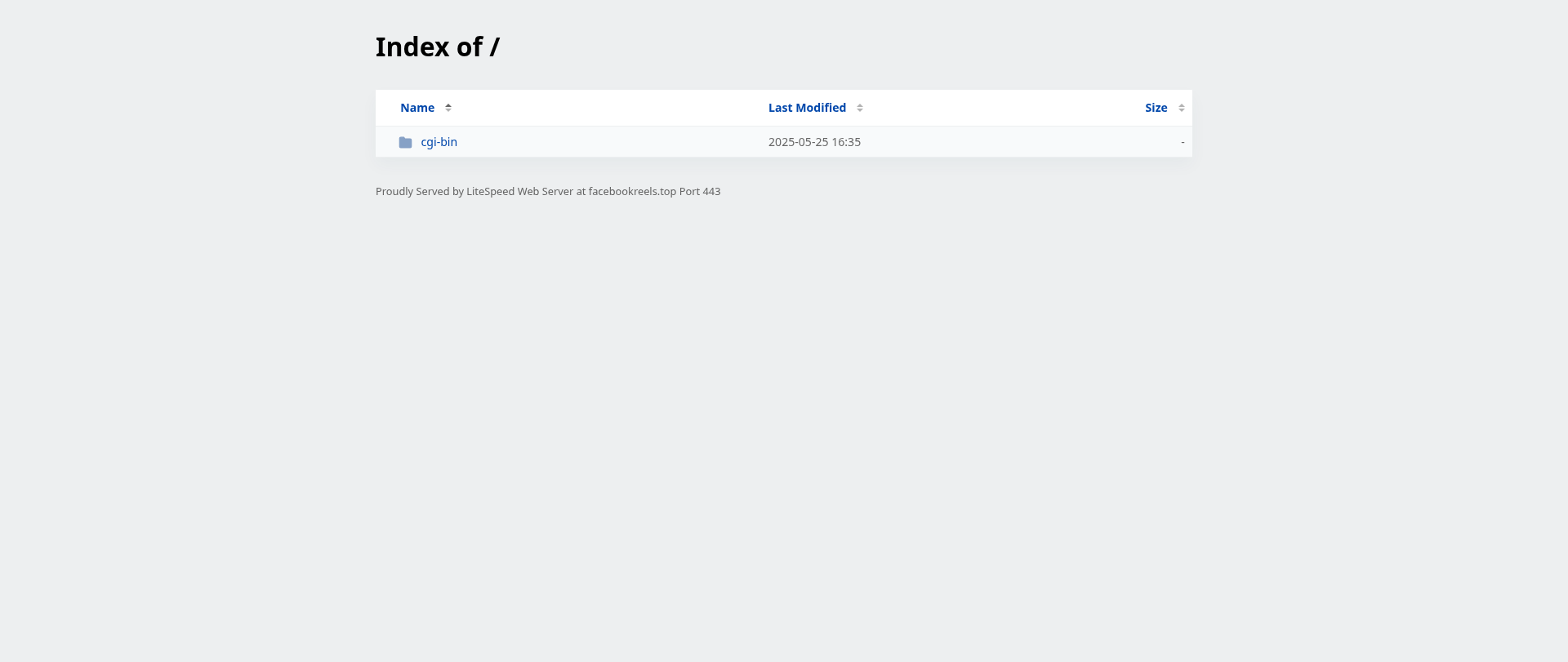Sort listing by Size column header
This screenshot has height=662, width=1568.
1156,108
